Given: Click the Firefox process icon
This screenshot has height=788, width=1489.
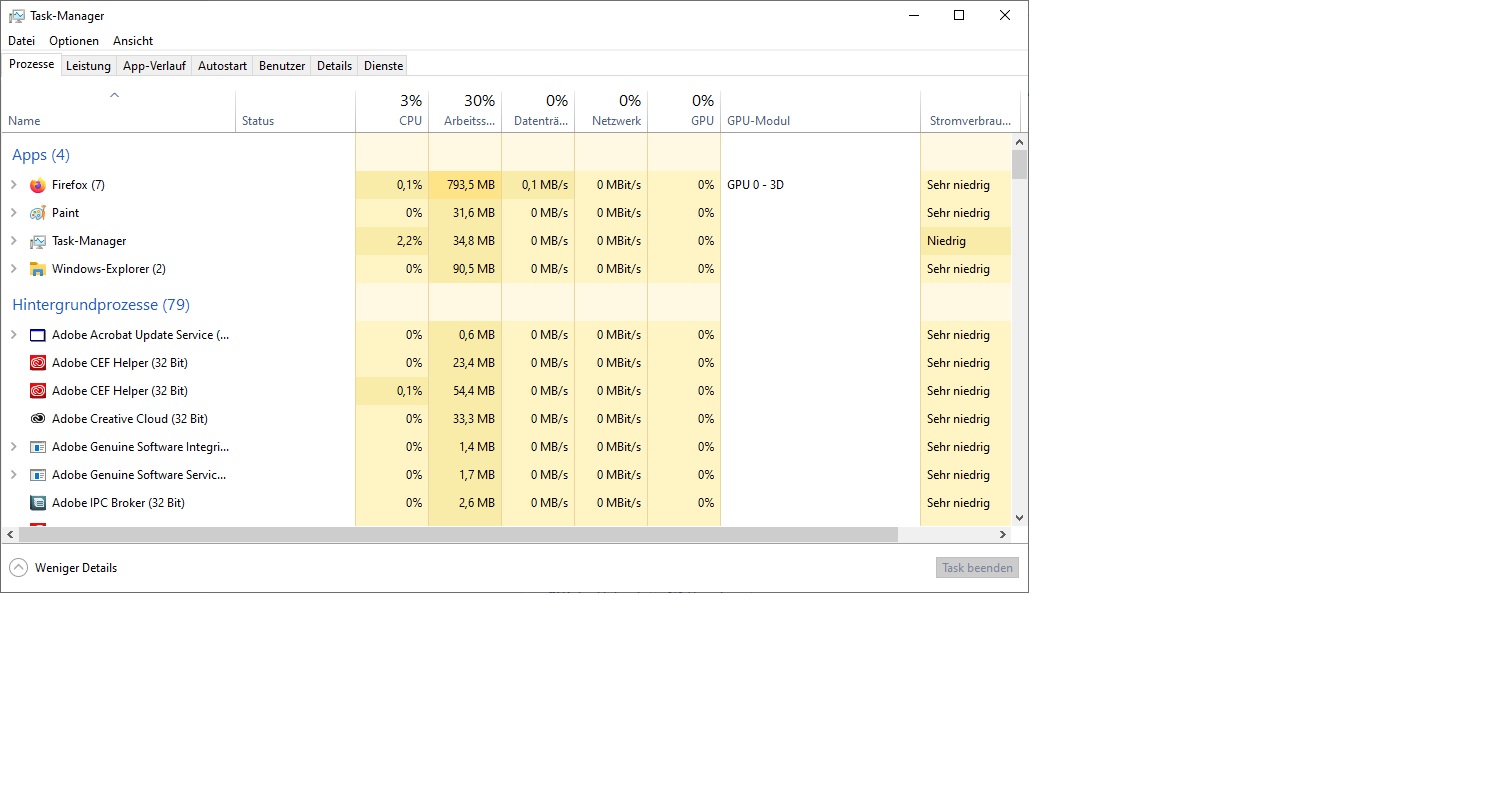Looking at the screenshot, I should pyautogui.click(x=38, y=185).
